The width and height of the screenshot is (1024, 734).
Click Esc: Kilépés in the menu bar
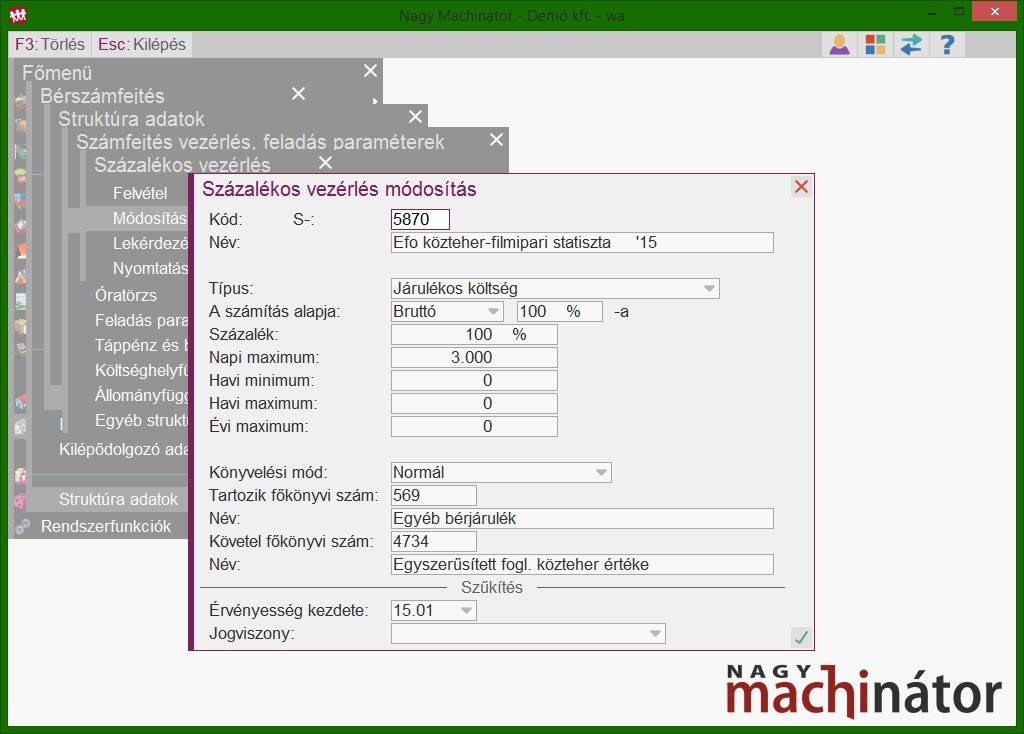[142, 44]
